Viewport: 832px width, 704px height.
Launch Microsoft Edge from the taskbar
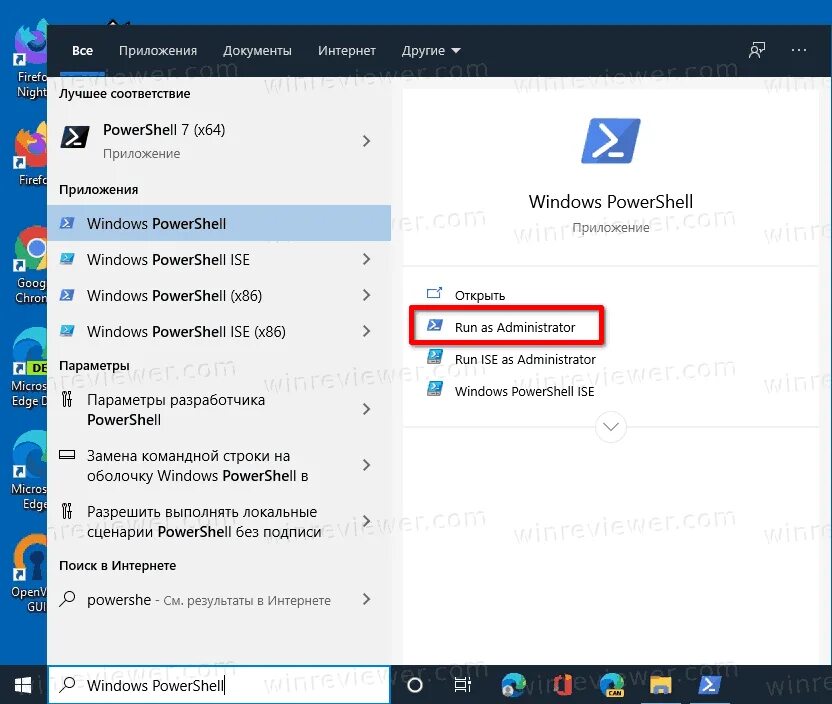coord(512,685)
